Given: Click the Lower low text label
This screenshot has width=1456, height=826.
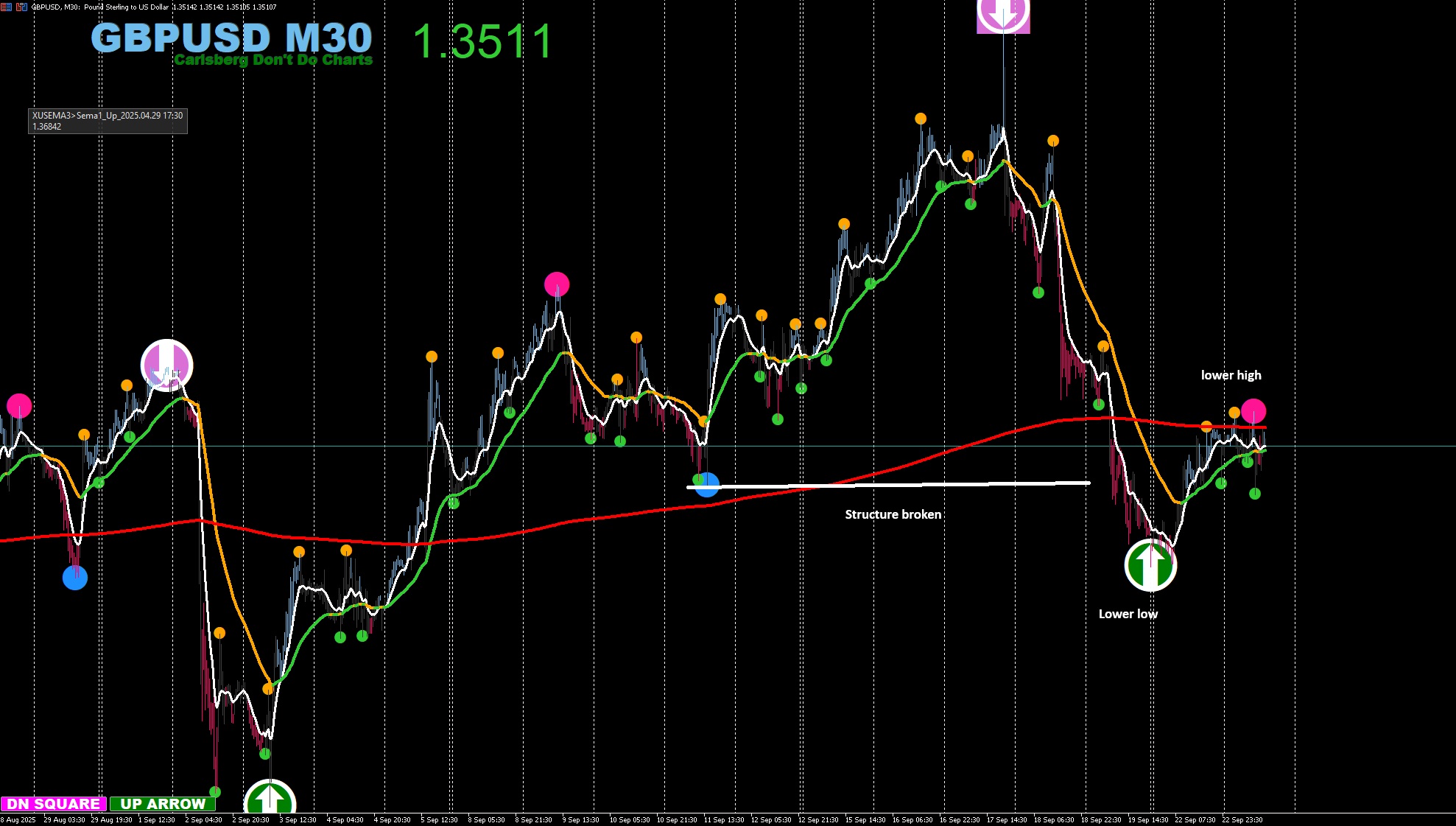Looking at the screenshot, I should click(1128, 614).
